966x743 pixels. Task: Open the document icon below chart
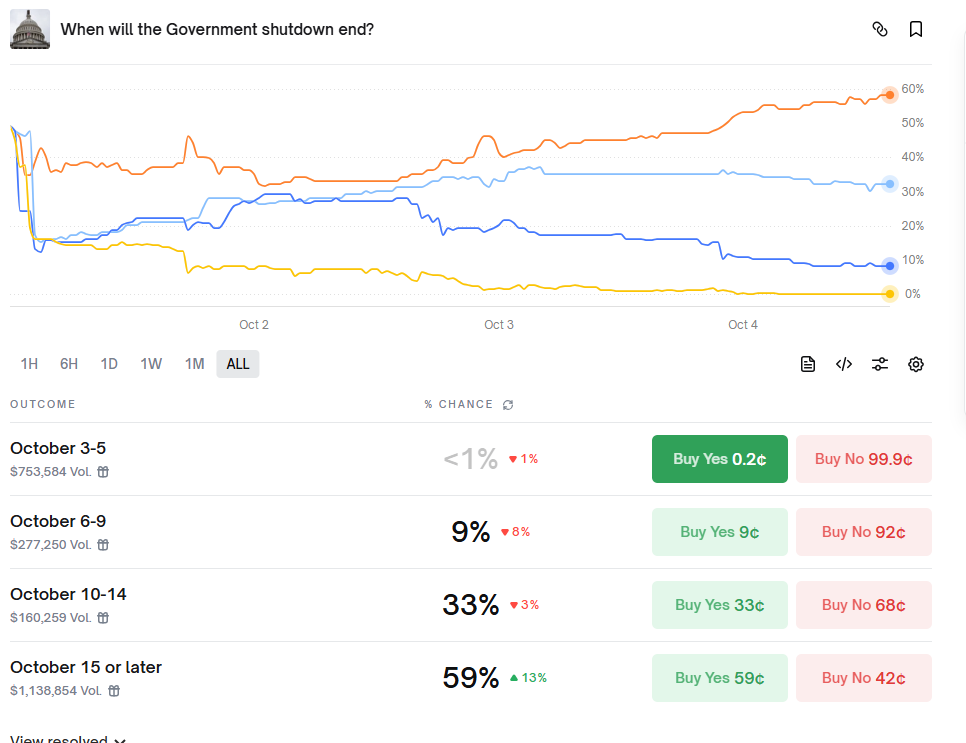[x=808, y=364]
